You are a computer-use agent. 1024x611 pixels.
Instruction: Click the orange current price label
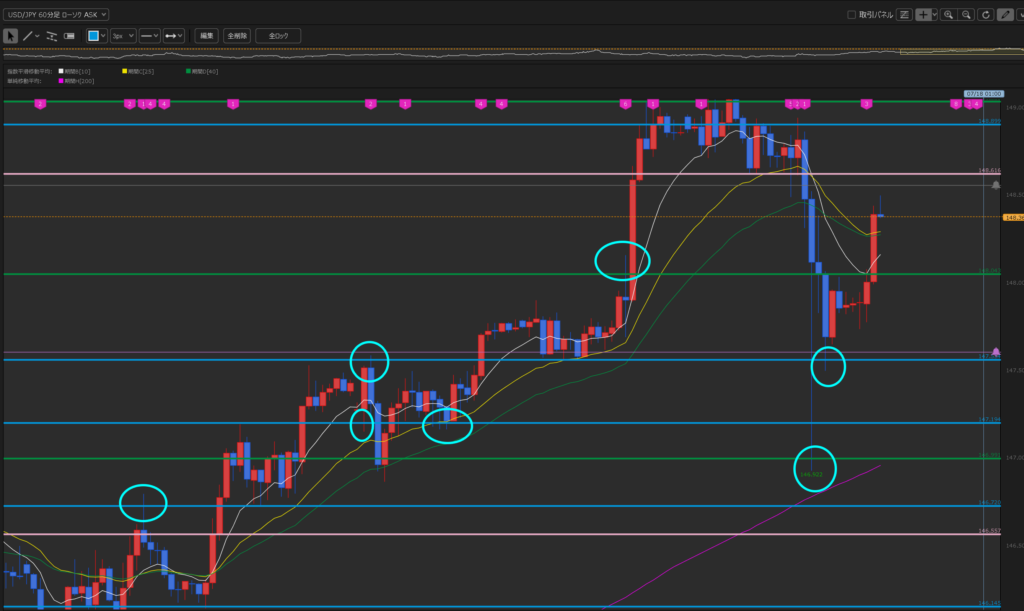tap(1014, 217)
